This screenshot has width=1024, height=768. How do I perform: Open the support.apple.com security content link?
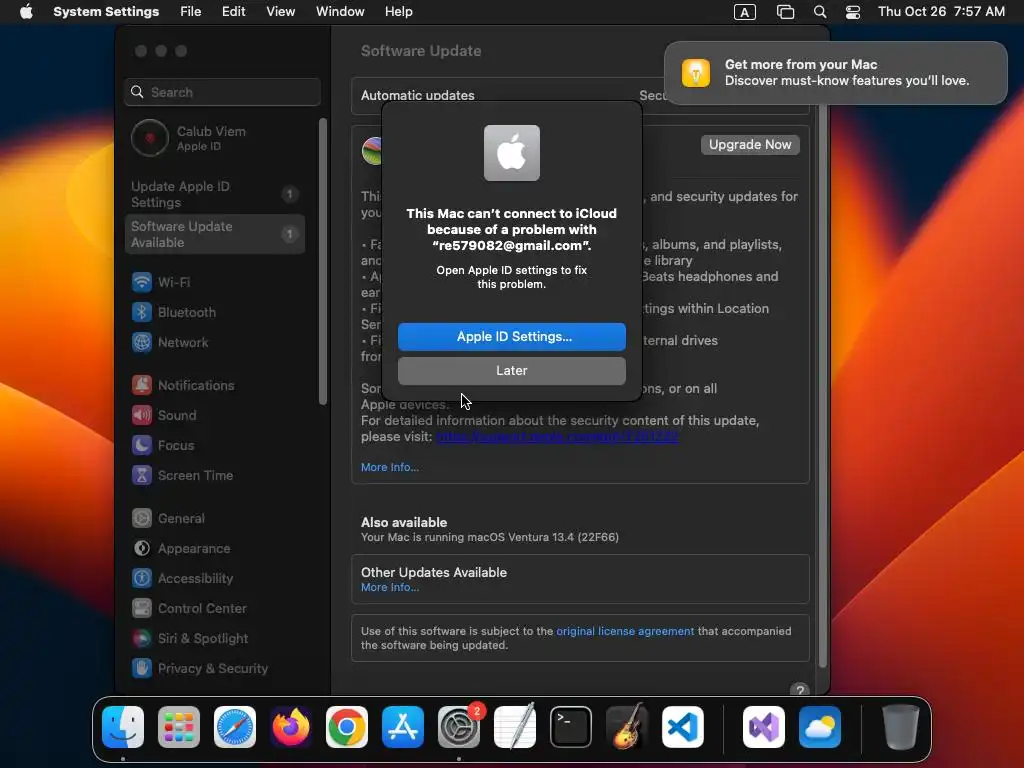click(557, 437)
